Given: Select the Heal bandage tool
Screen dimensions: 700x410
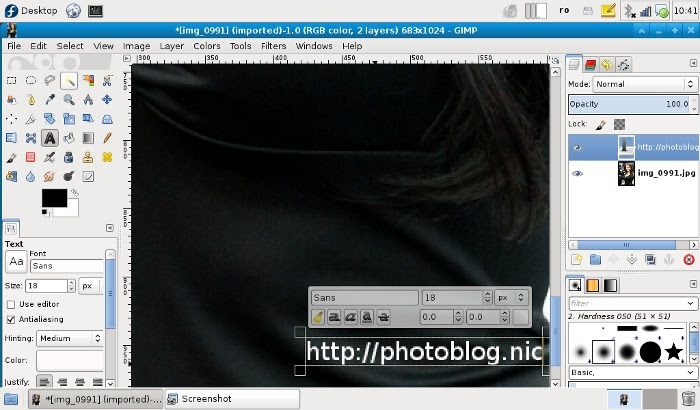Looking at the screenshot, I should (107, 157).
